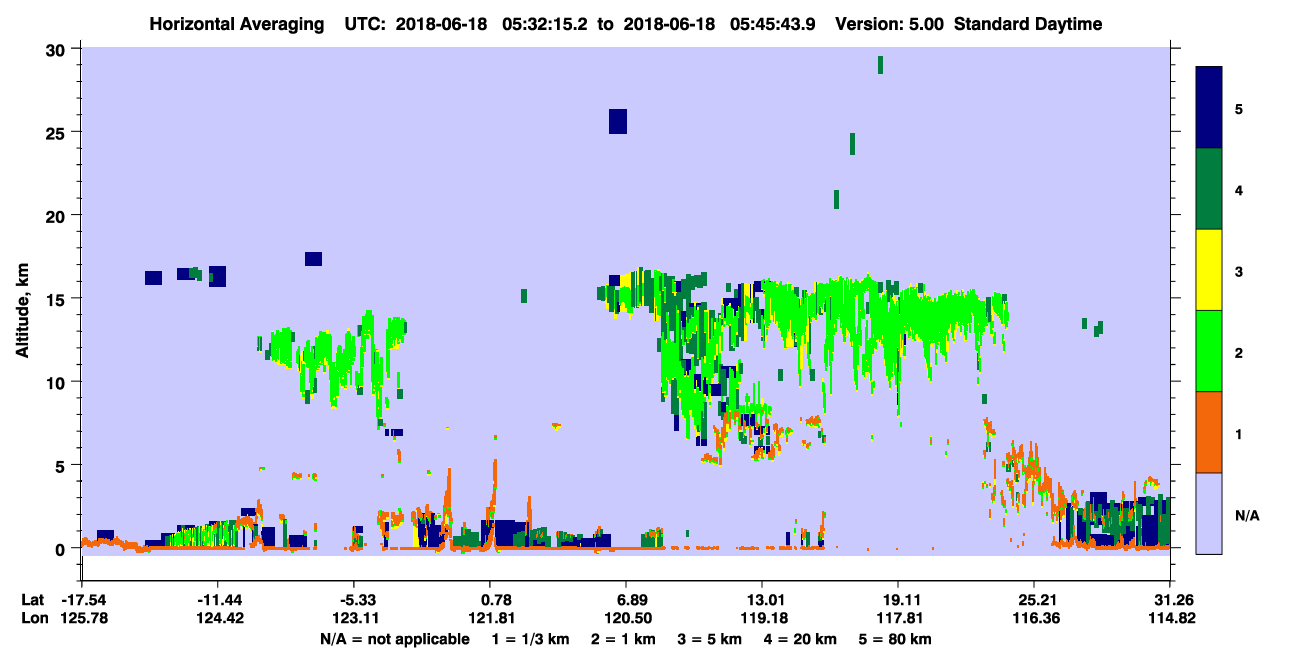Click the orange colorbar segment labeled 1
The image size is (1300, 667).
coord(1209,432)
